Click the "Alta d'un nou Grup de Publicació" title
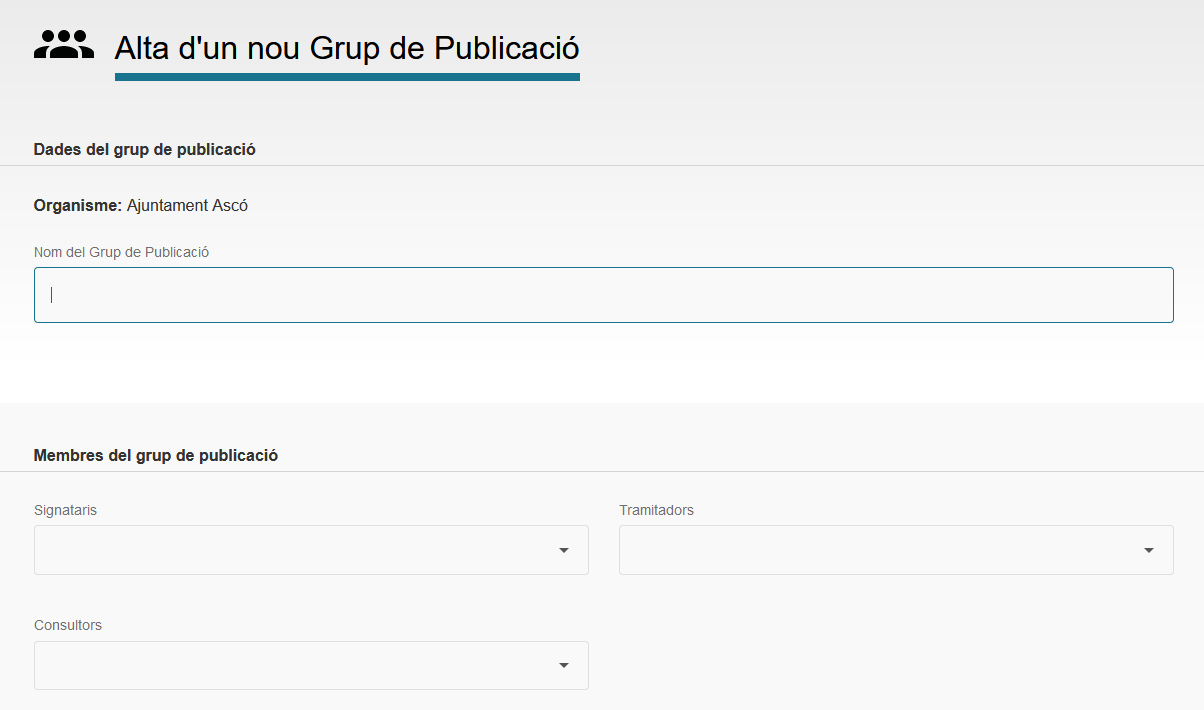The height and width of the screenshot is (710, 1204). (346, 48)
